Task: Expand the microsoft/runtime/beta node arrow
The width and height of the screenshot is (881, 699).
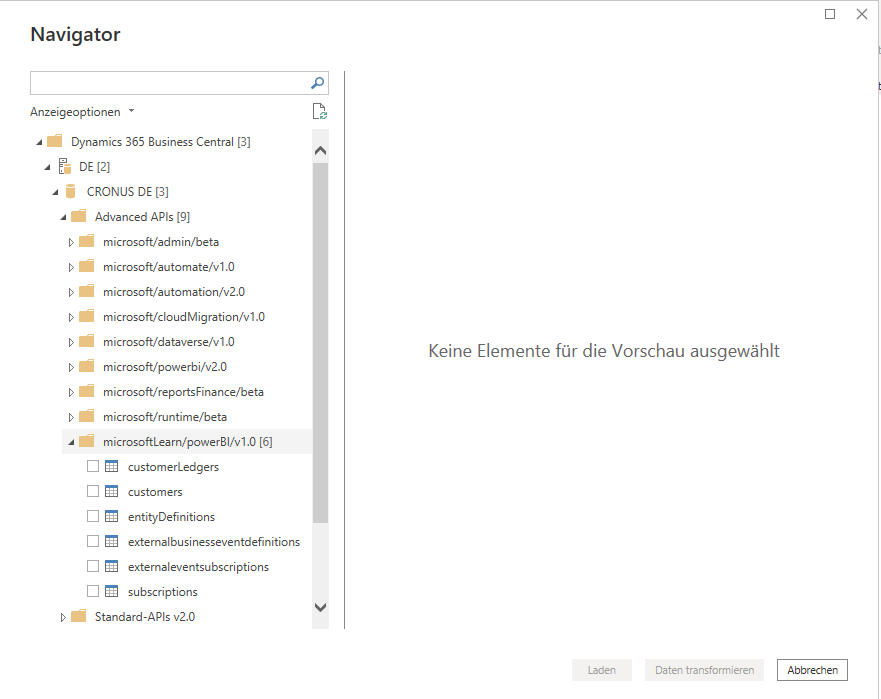Action: pos(71,417)
